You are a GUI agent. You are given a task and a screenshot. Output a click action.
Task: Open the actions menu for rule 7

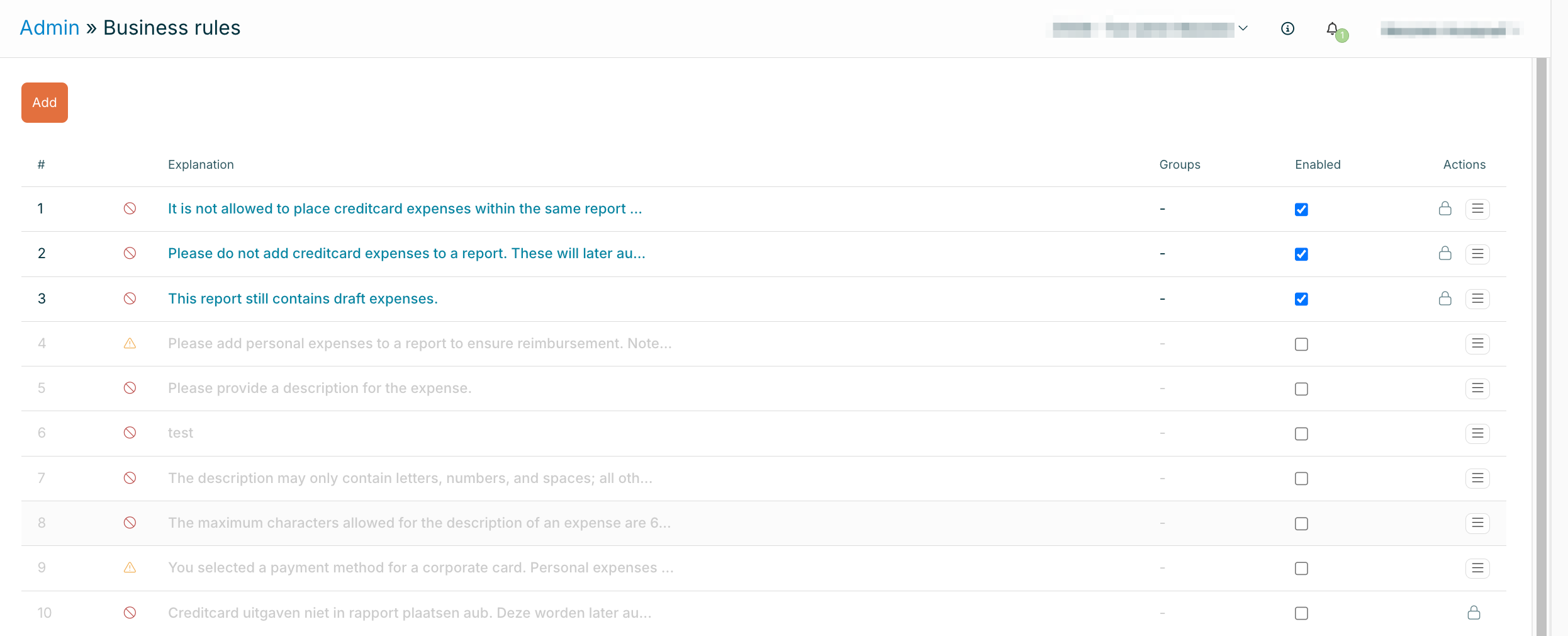pyautogui.click(x=1477, y=479)
